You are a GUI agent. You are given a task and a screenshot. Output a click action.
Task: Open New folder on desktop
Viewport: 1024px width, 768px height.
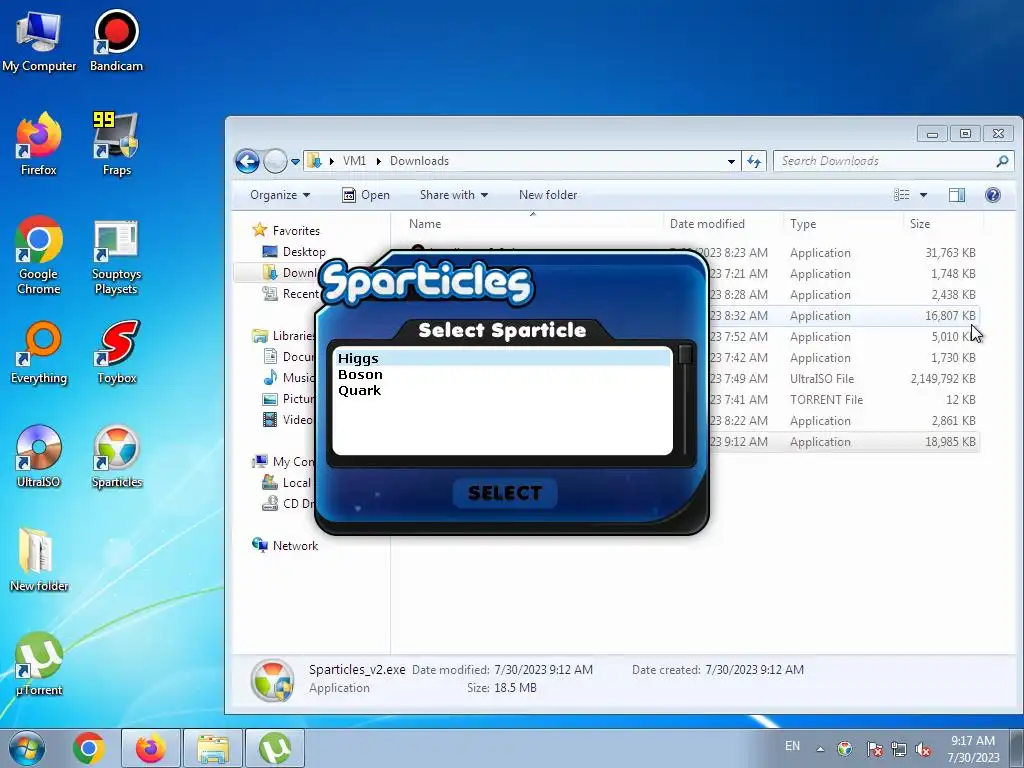39,560
